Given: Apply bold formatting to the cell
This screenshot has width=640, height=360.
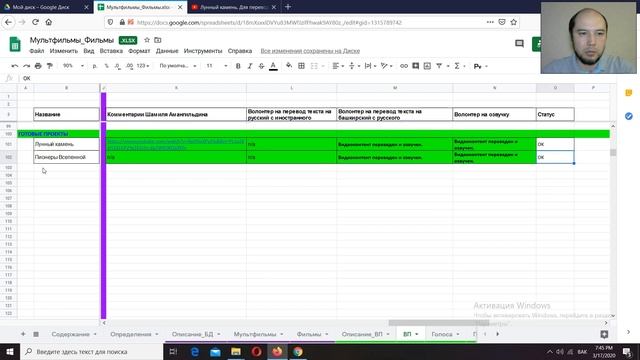Looking at the screenshot, I should [x=238, y=66].
